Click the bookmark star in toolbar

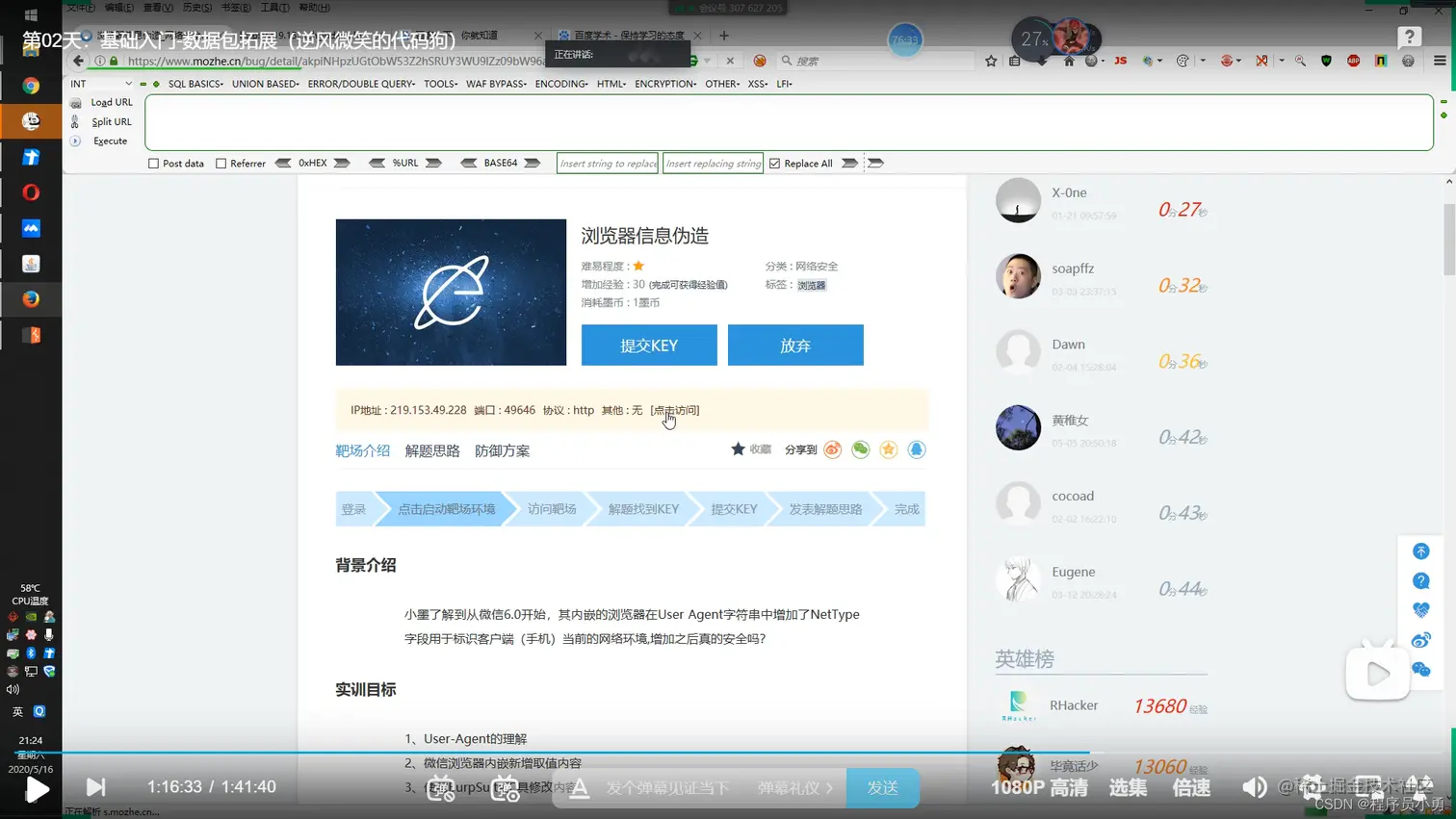[991, 61]
